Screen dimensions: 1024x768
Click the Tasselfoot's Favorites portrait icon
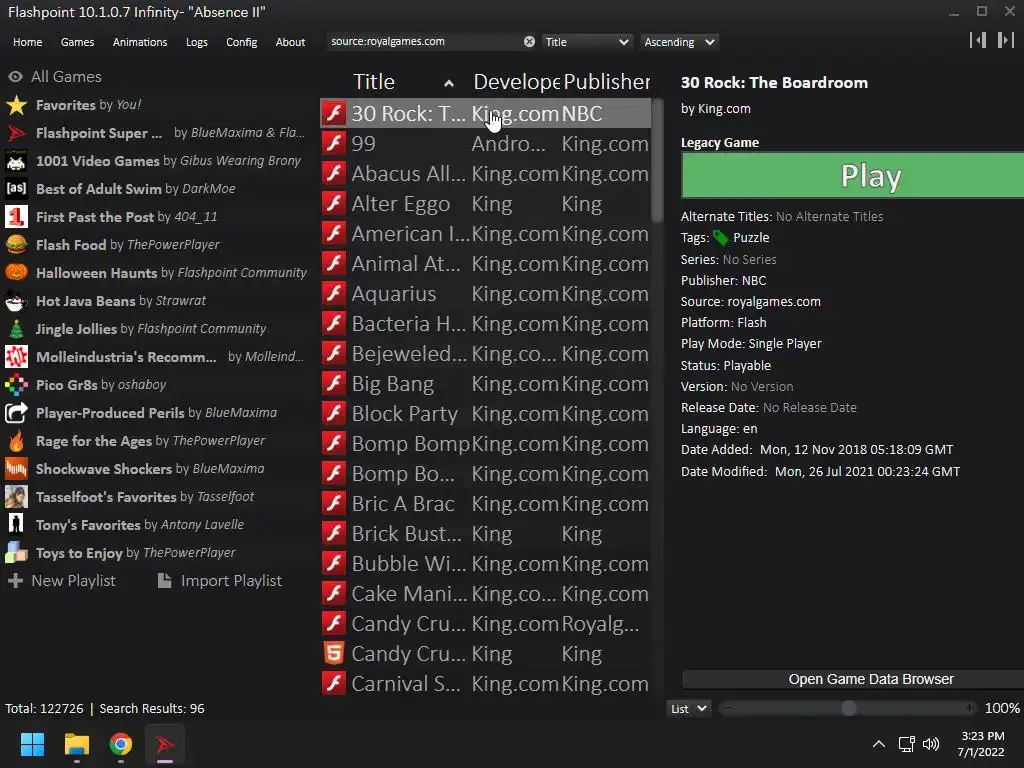[x=16, y=497]
